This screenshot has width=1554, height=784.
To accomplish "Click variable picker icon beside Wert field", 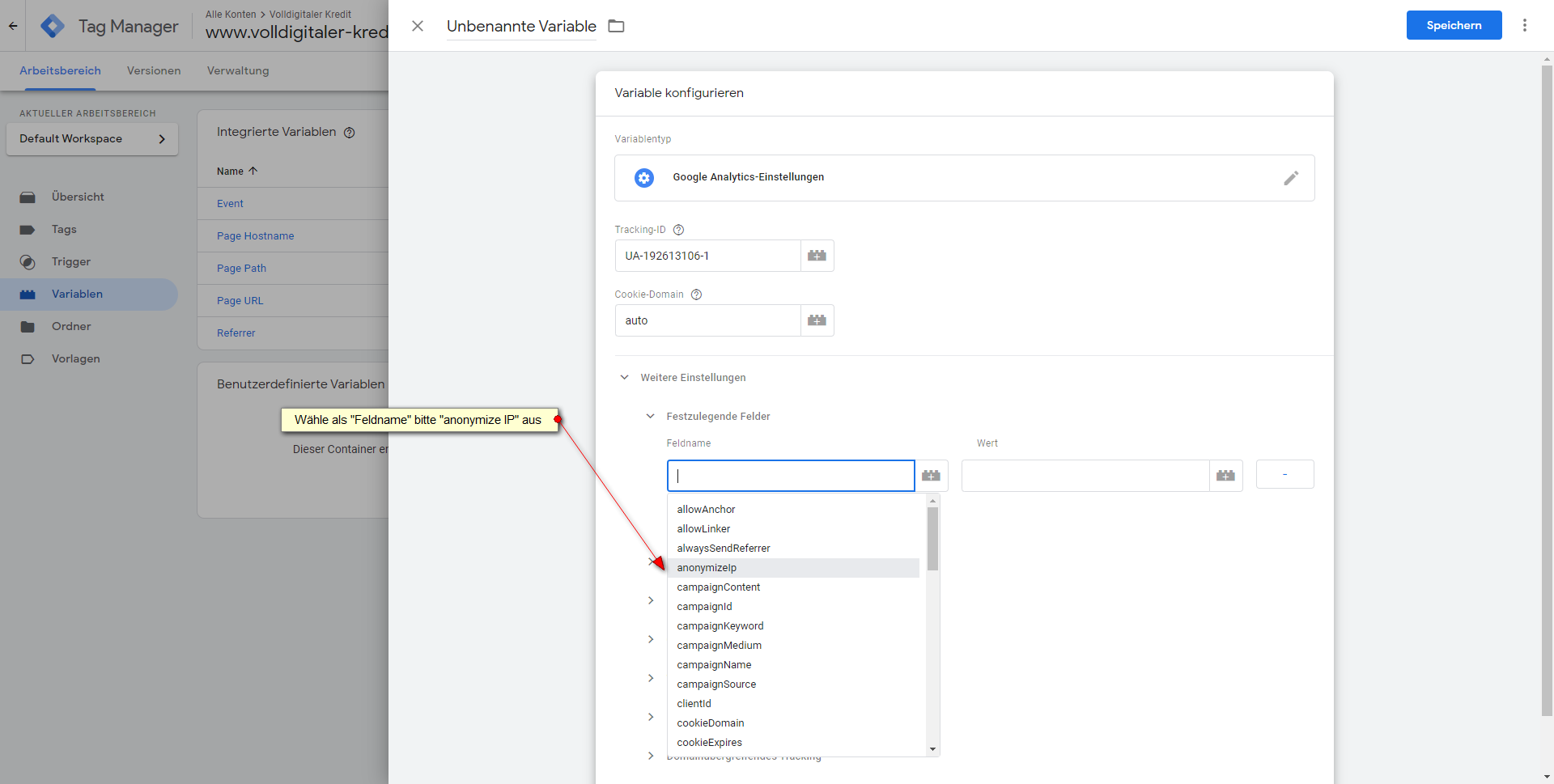I will (x=1225, y=476).
